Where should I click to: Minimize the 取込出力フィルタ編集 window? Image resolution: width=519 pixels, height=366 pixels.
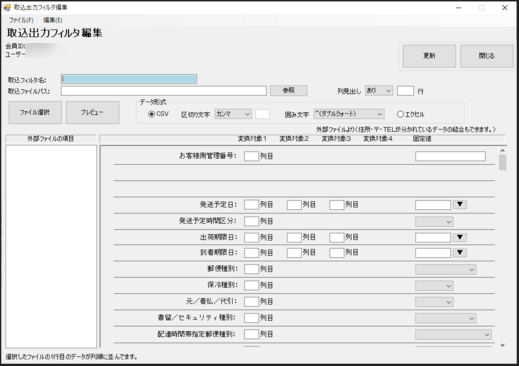coord(459,7)
